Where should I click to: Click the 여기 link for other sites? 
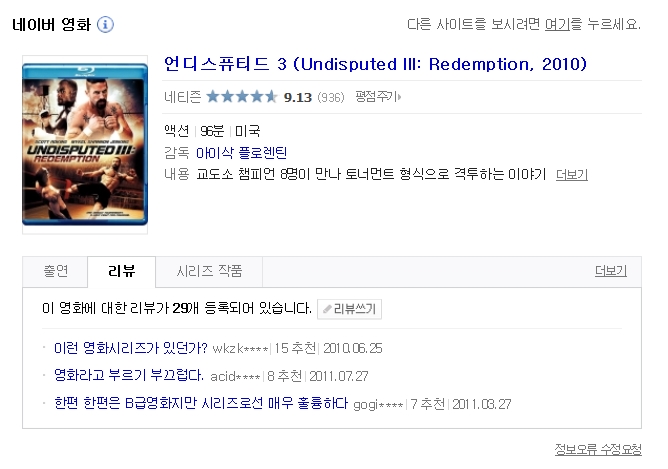(x=557, y=24)
